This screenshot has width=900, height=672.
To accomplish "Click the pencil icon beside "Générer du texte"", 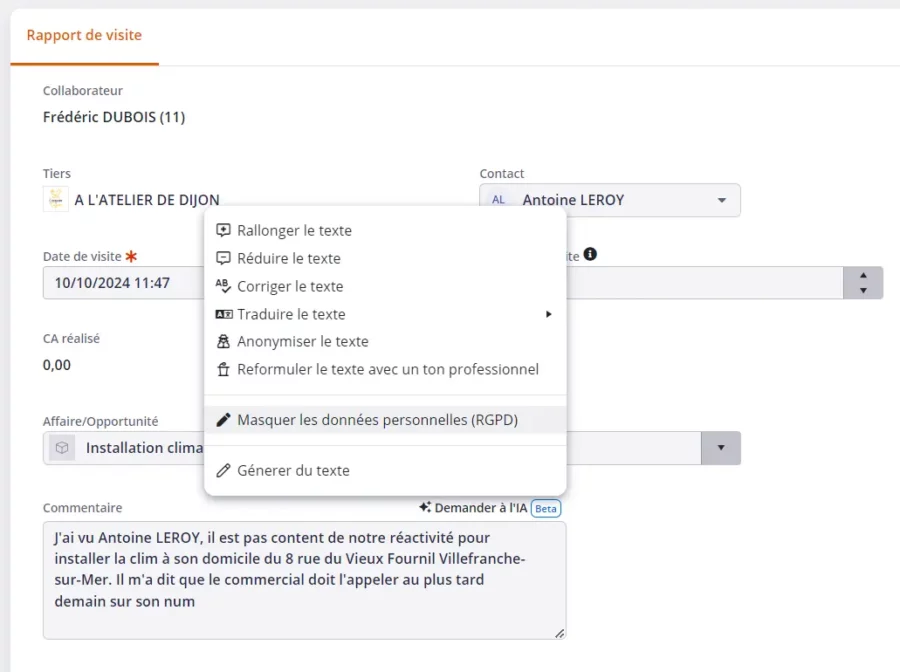I will pyautogui.click(x=226, y=470).
